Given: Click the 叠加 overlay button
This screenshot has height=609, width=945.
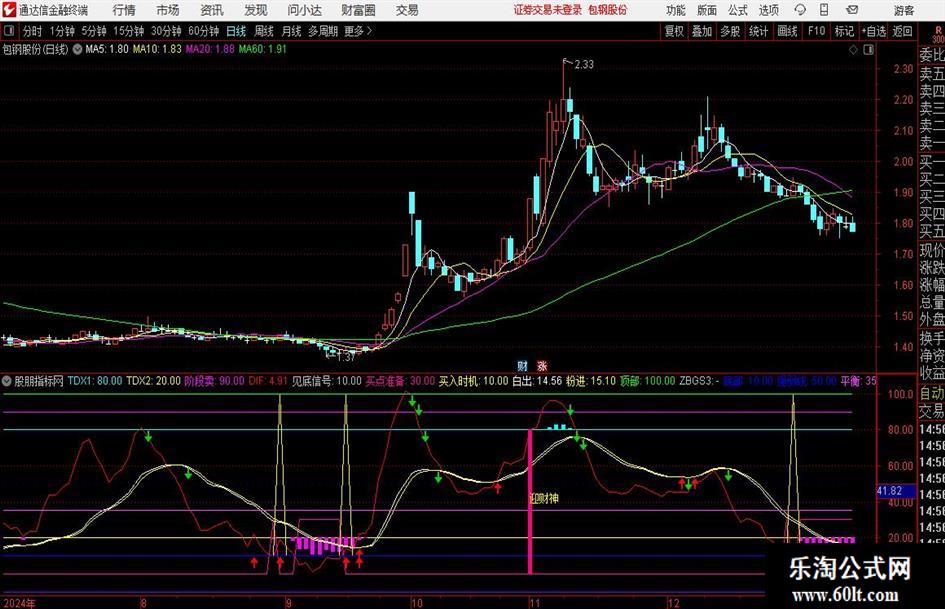Looking at the screenshot, I should (702, 31).
